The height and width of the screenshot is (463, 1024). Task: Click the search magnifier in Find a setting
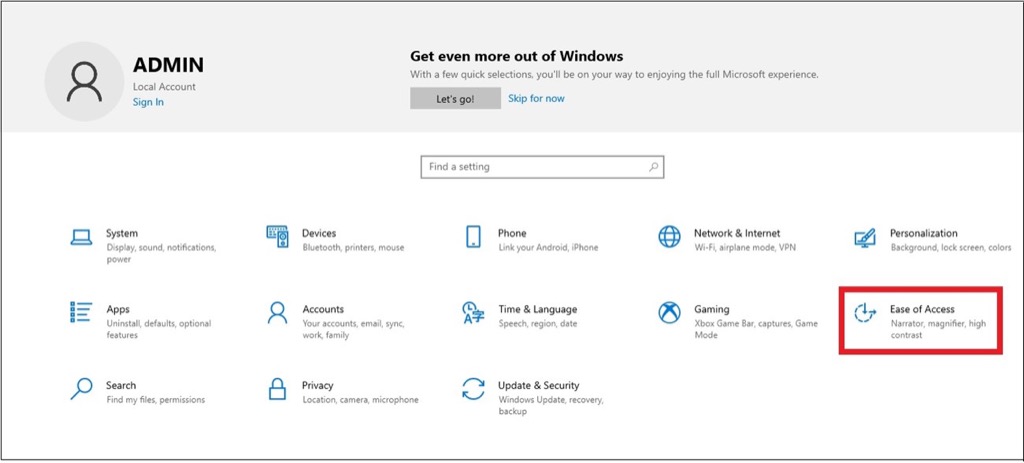click(x=653, y=167)
